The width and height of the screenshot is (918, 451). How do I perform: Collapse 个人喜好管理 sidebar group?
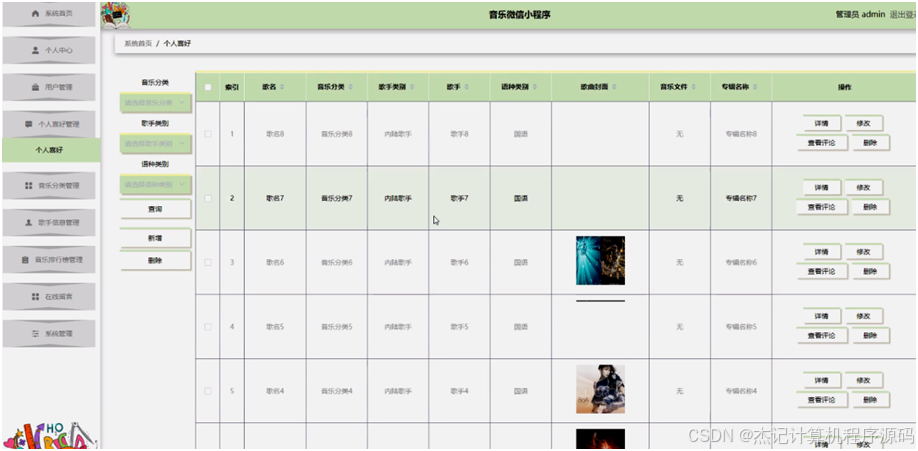point(49,124)
